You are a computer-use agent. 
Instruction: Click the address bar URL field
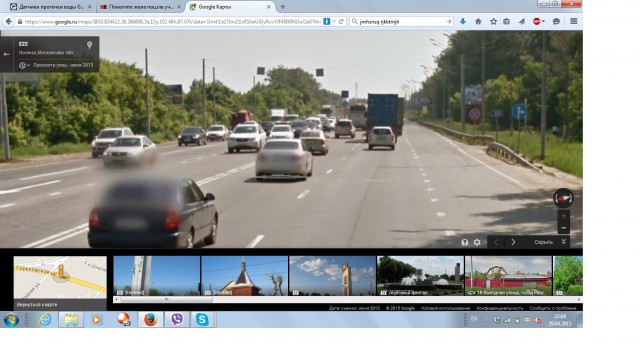click(173, 22)
